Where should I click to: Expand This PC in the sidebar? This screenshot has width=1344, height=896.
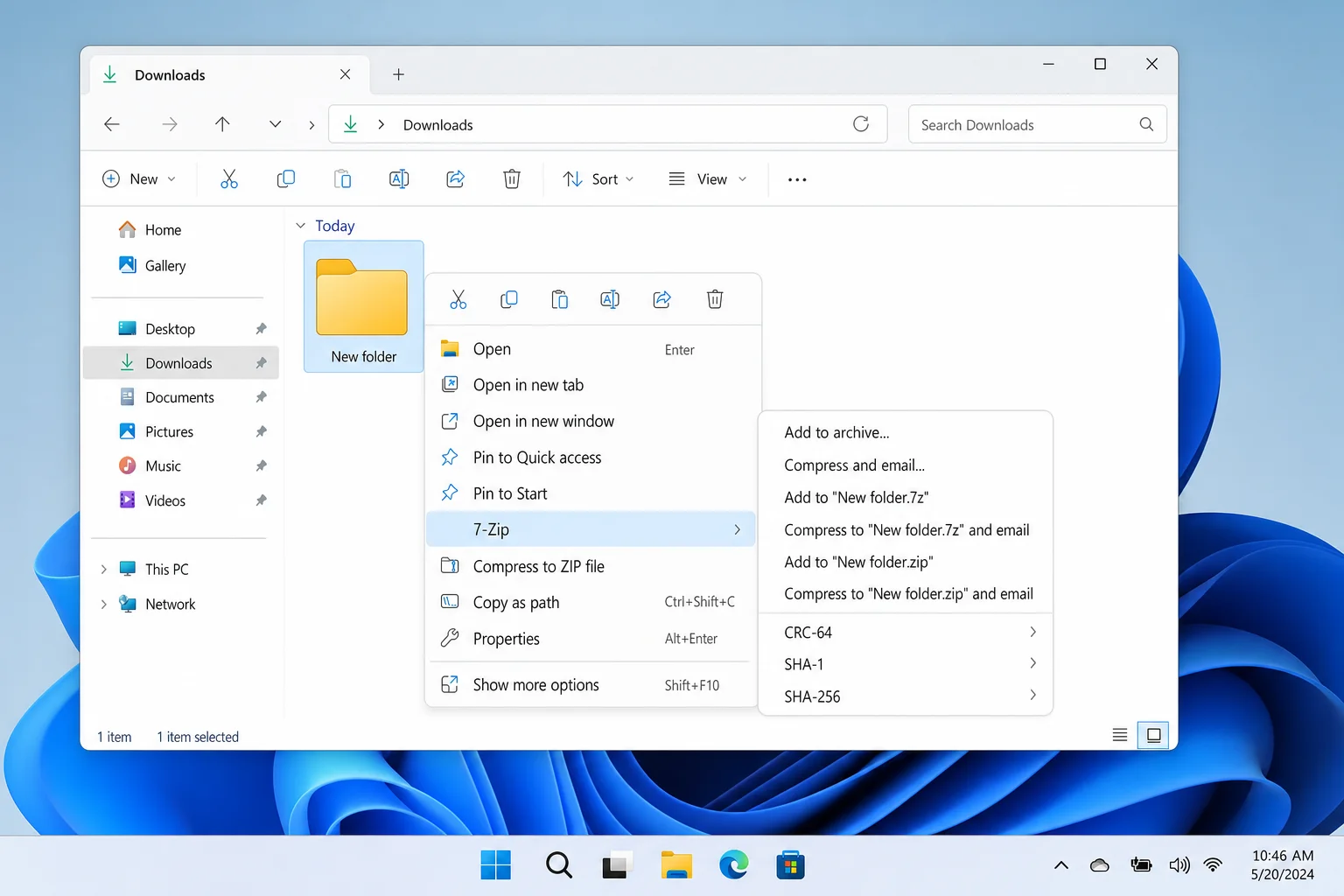103,570
